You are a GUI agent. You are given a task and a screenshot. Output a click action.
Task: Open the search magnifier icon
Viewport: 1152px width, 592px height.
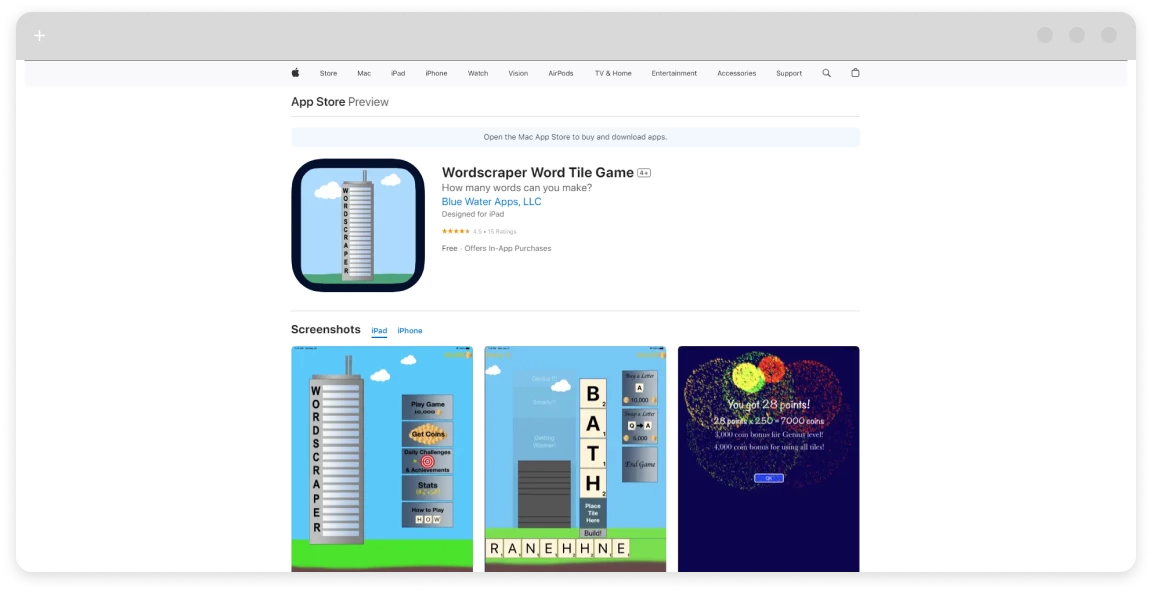point(826,73)
